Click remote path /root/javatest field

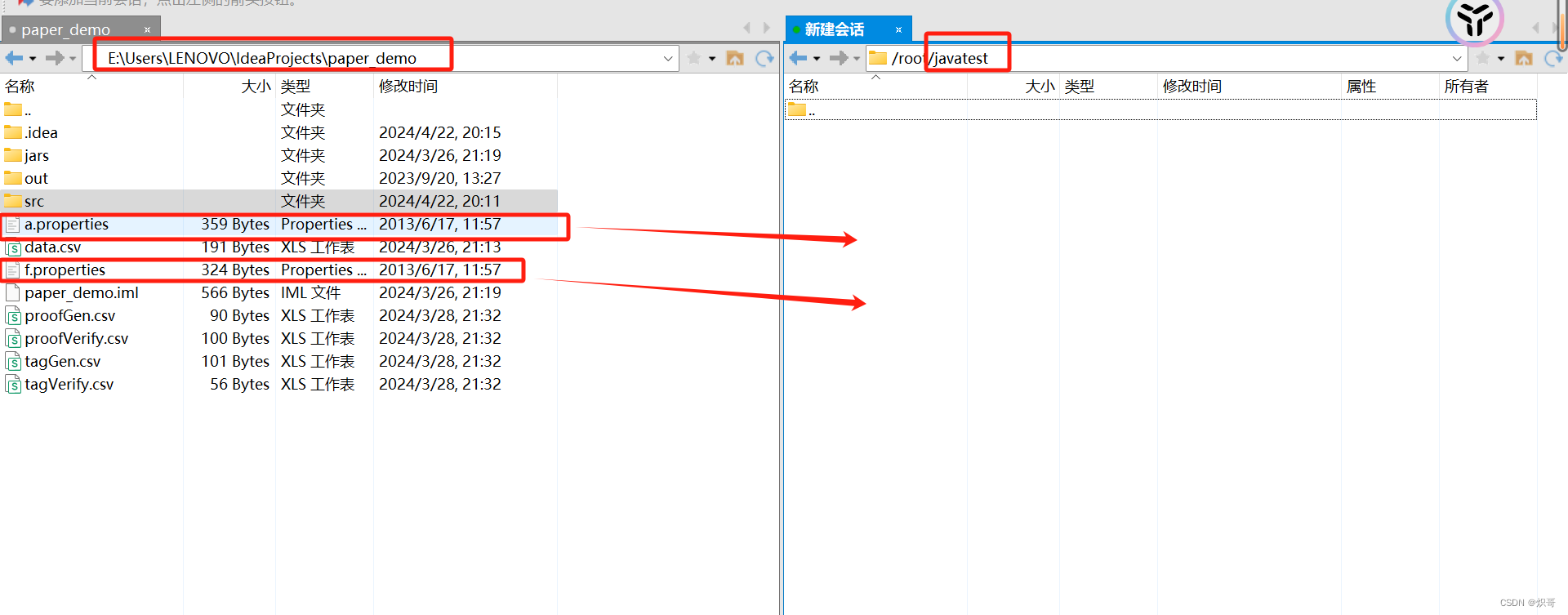pyautogui.click(x=1166, y=58)
